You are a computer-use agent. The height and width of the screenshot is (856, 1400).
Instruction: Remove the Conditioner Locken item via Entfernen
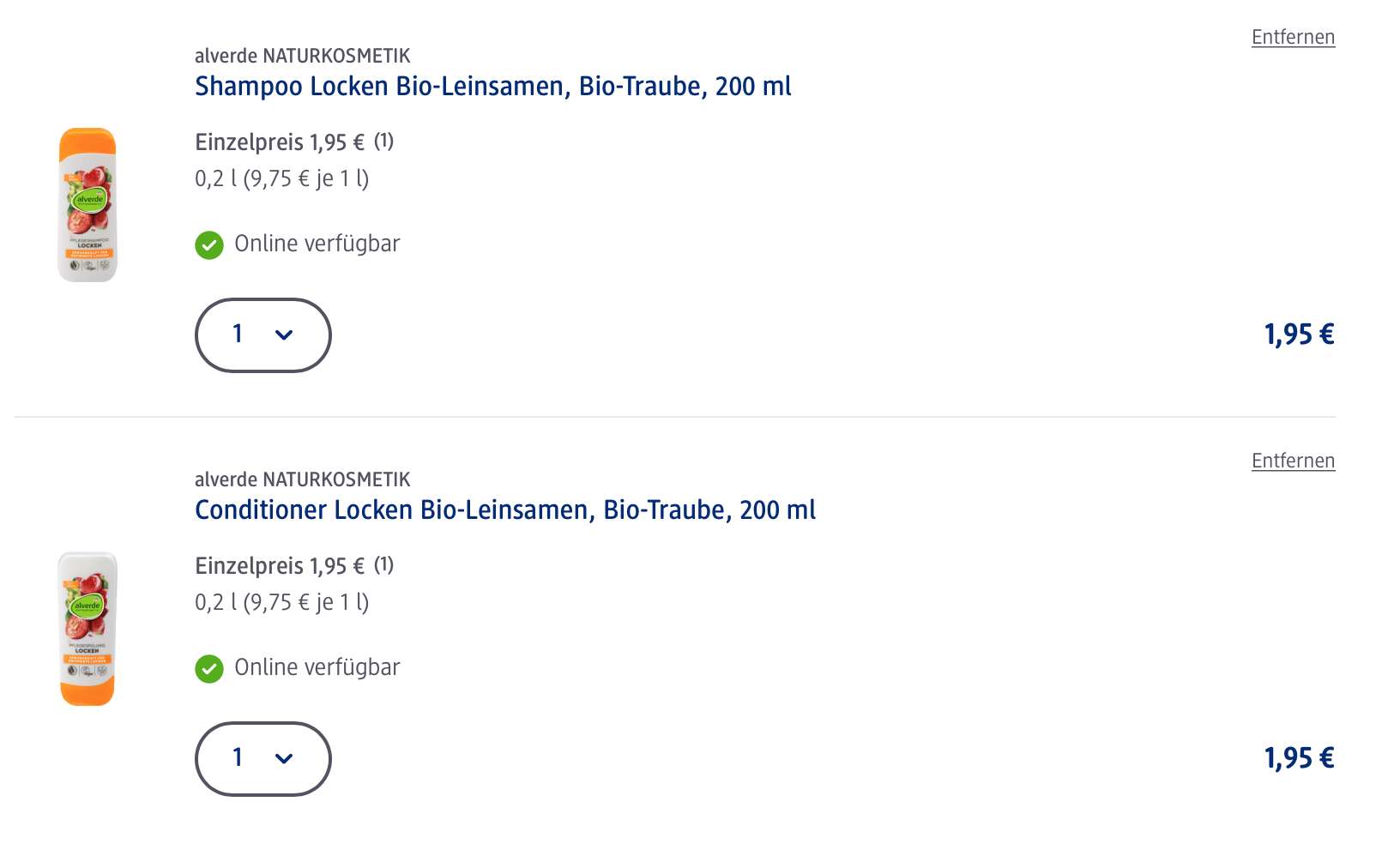coord(1293,461)
